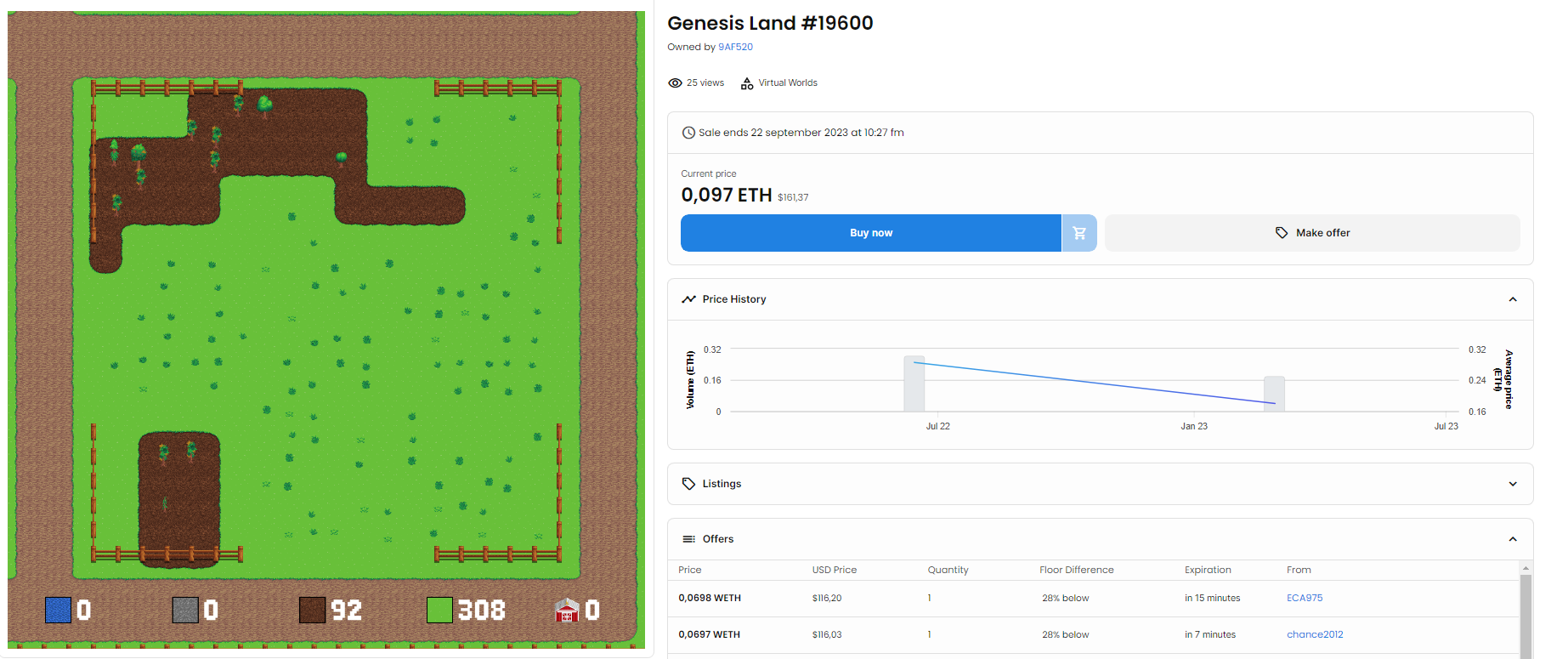Screen dimensions: 1568x659
Task: Click the green grass tile swatch
Action: [x=439, y=610]
